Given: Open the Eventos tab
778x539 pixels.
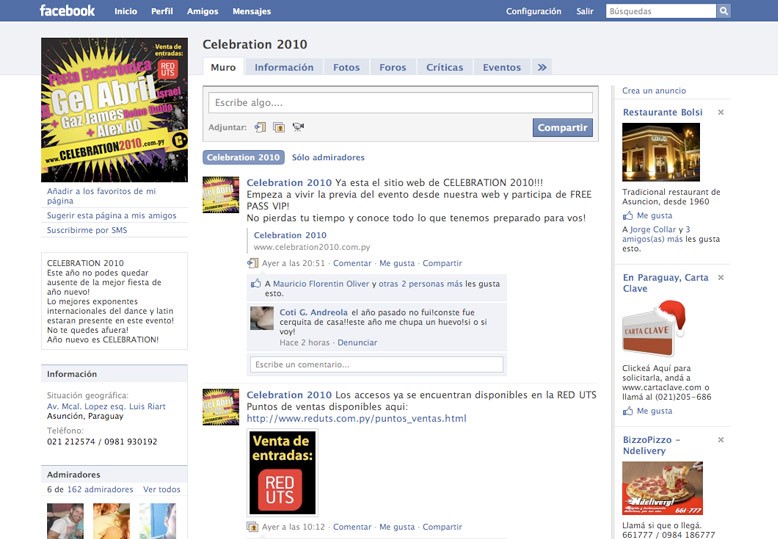Looking at the screenshot, I should pos(502,67).
